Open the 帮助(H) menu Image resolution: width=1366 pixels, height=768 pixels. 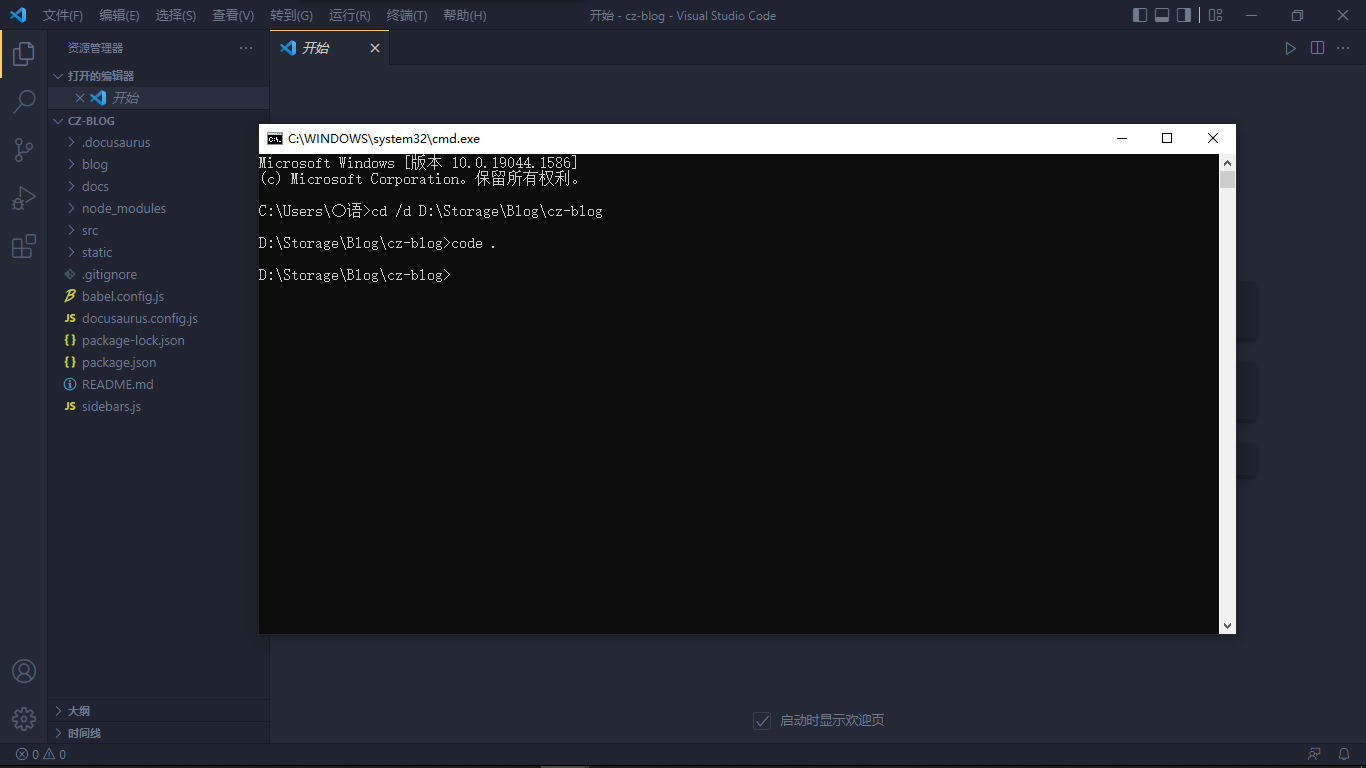(464, 15)
